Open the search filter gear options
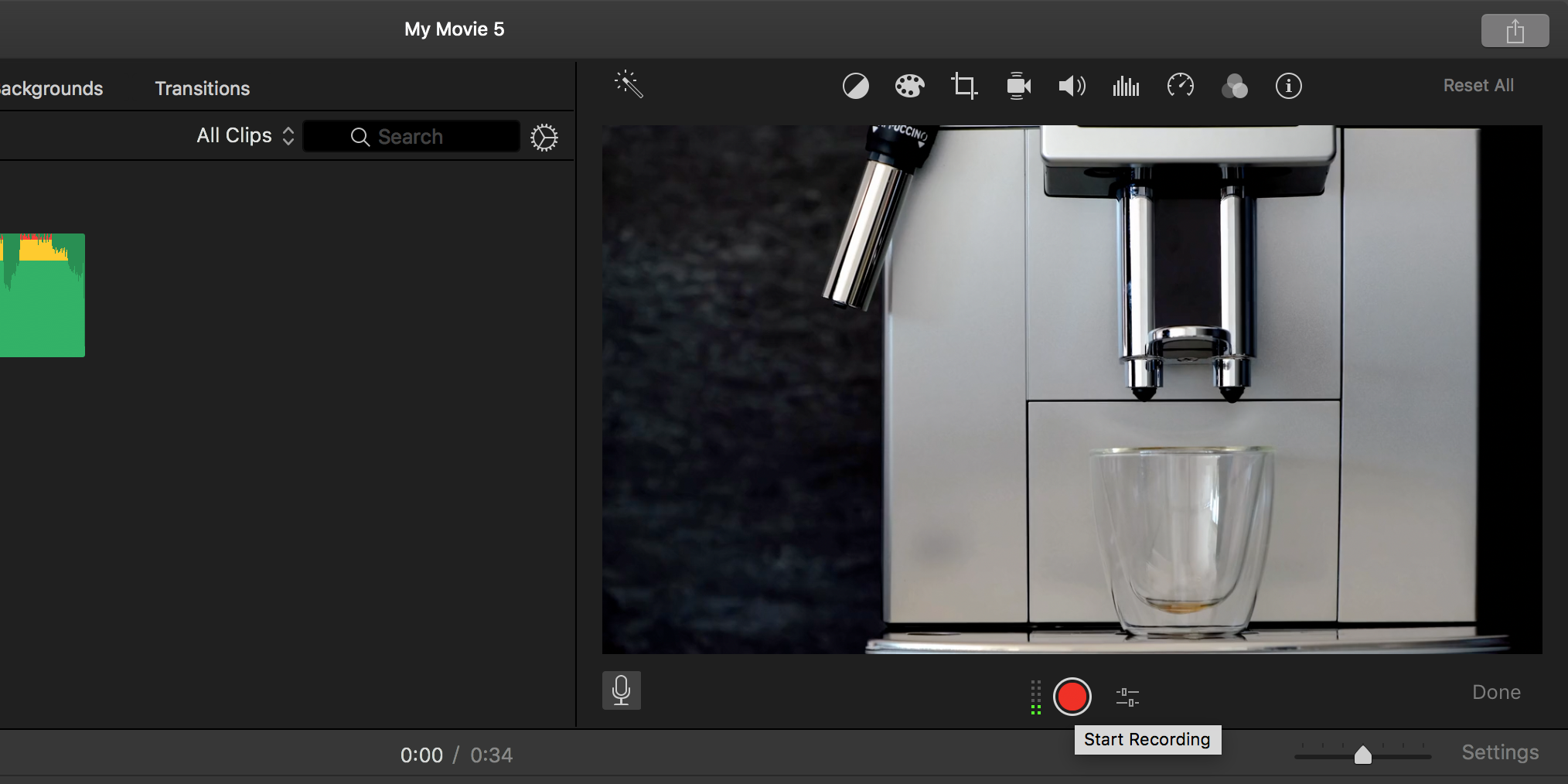This screenshot has height=784, width=1568. point(544,137)
